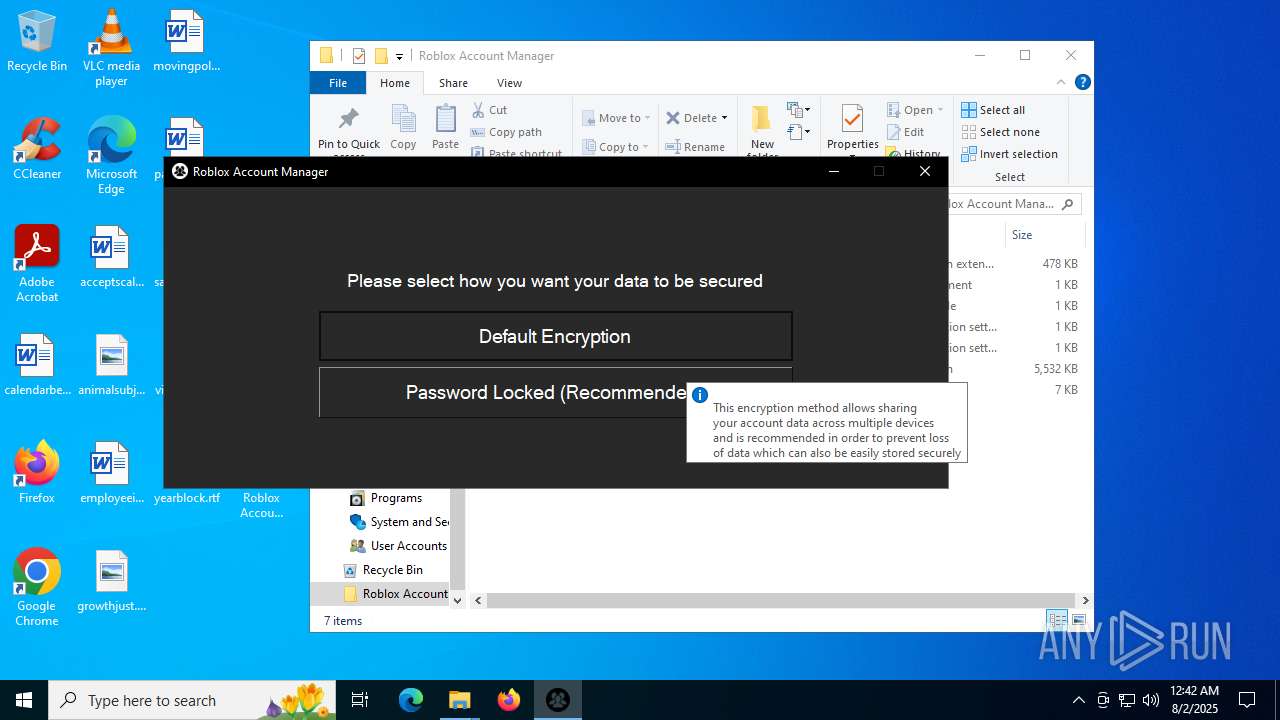Switch to Details view icon in status bar
This screenshot has width=1280, height=720.
[x=1057, y=621]
